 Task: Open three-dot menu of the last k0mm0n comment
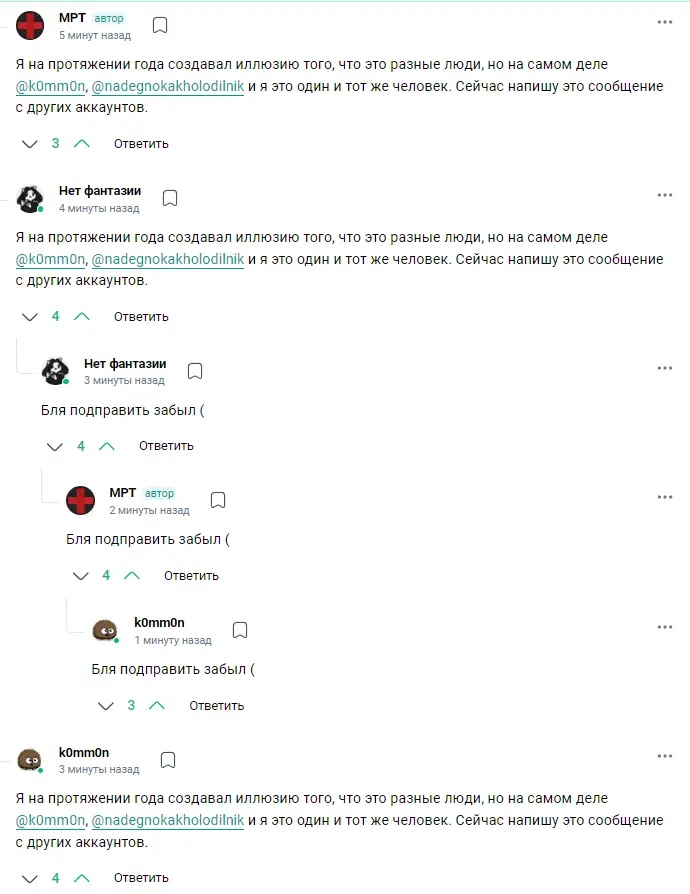coord(665,756)
